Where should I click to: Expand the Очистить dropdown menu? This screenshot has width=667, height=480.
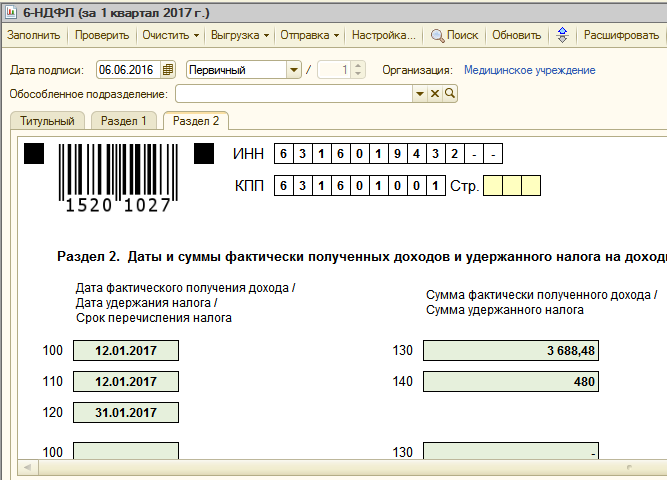(x=171, y=35)
